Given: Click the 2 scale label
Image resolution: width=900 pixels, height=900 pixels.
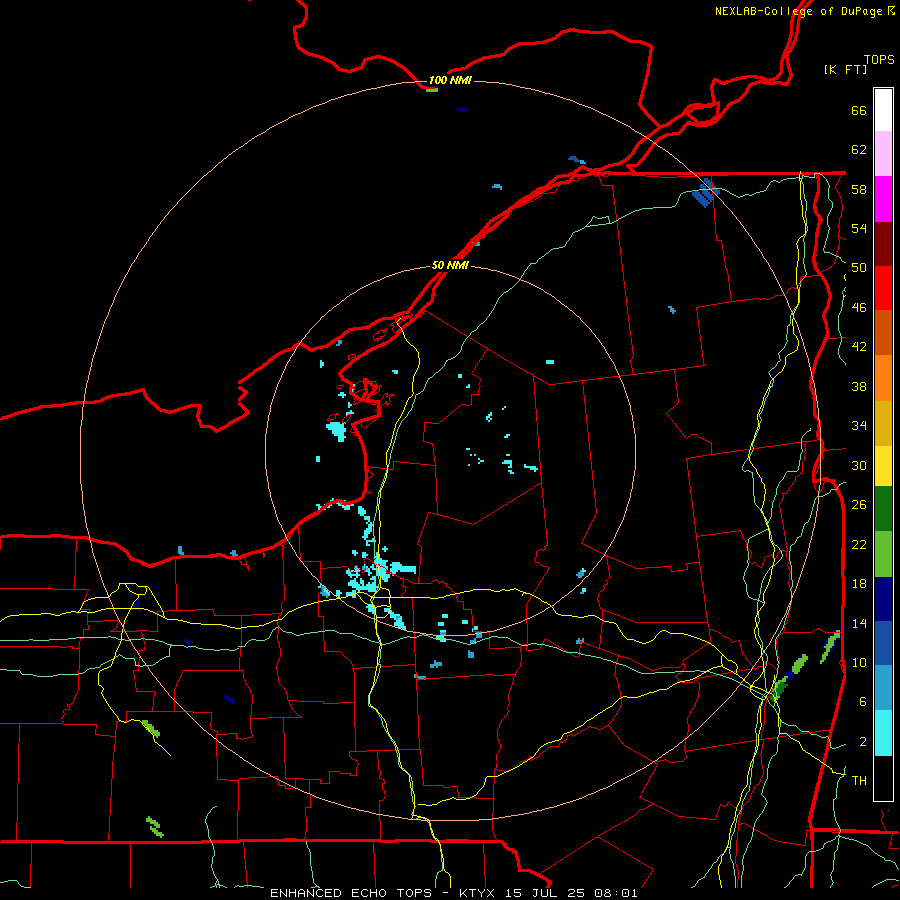Looking at the screenshot, I should point(863,742).
